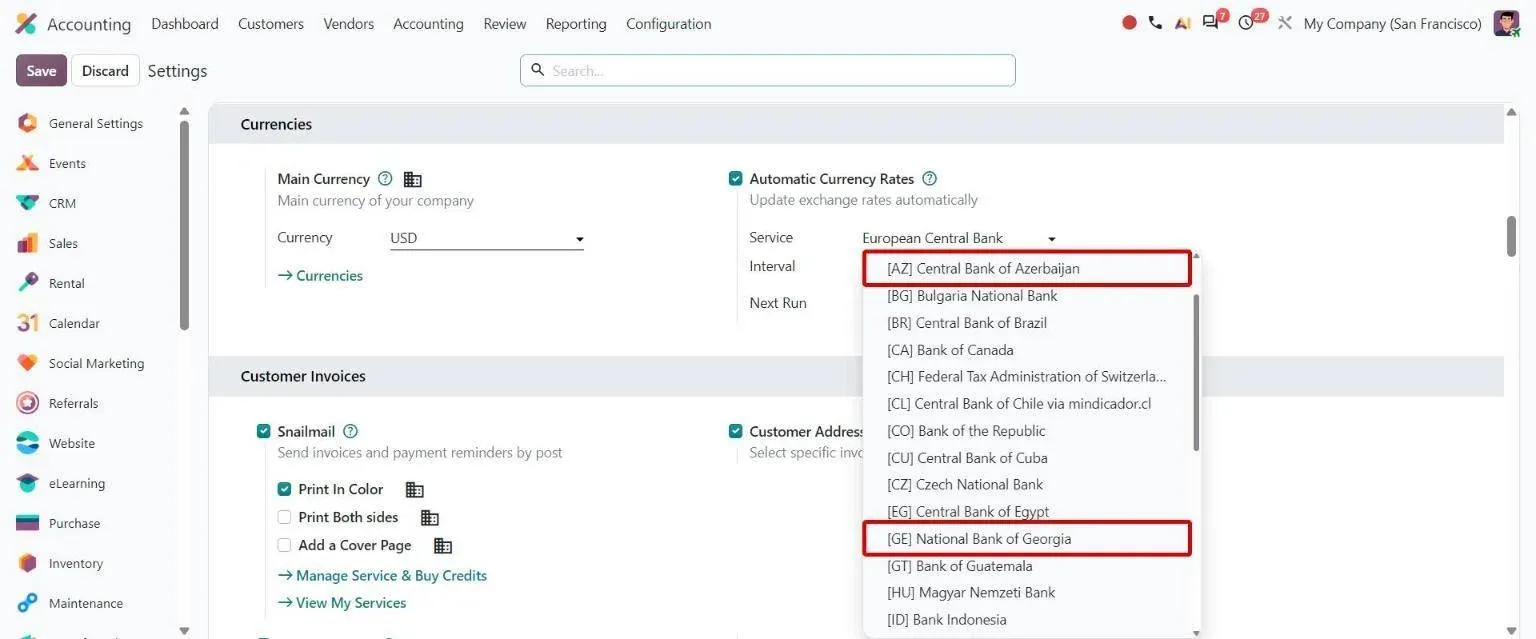Toggle the Automatic Currency Rates checkbox

coord(736,179)
